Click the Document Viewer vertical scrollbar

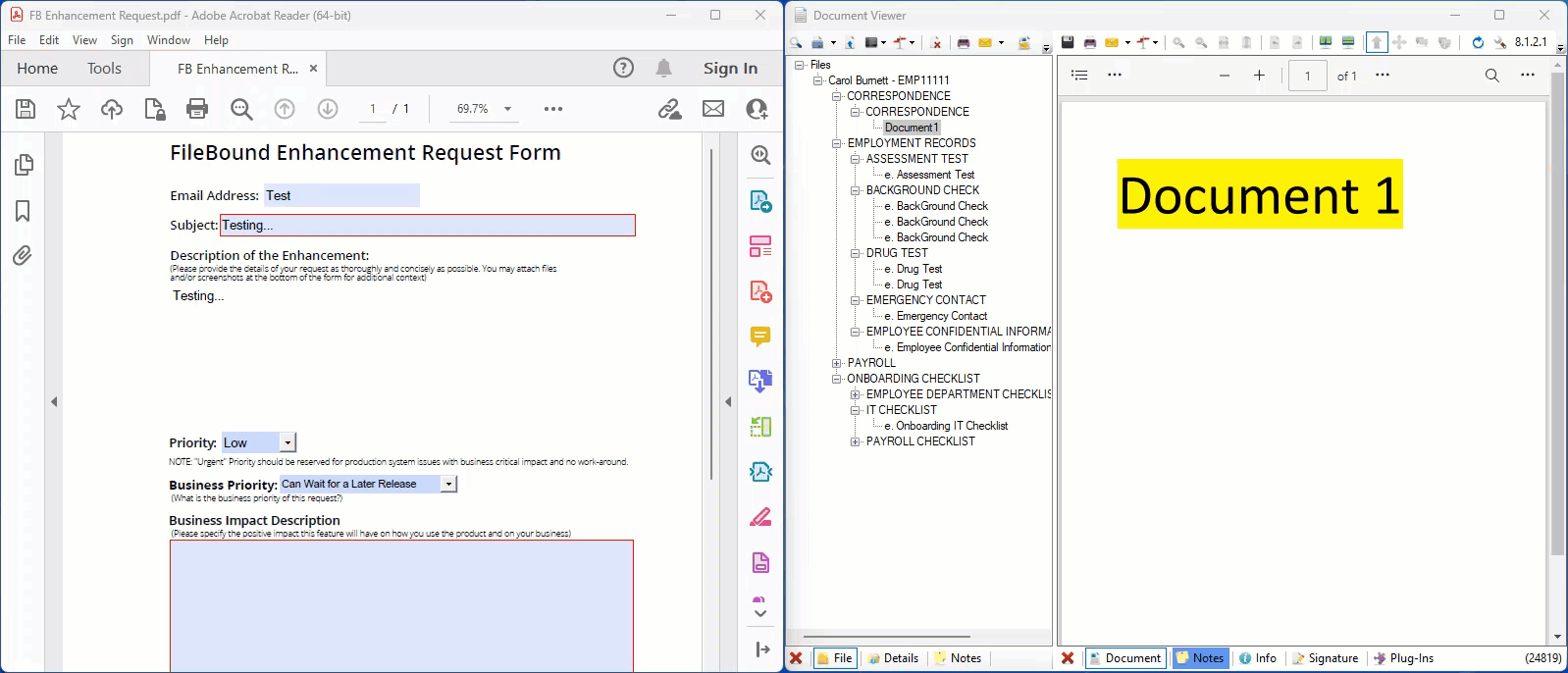[1557, 314]
